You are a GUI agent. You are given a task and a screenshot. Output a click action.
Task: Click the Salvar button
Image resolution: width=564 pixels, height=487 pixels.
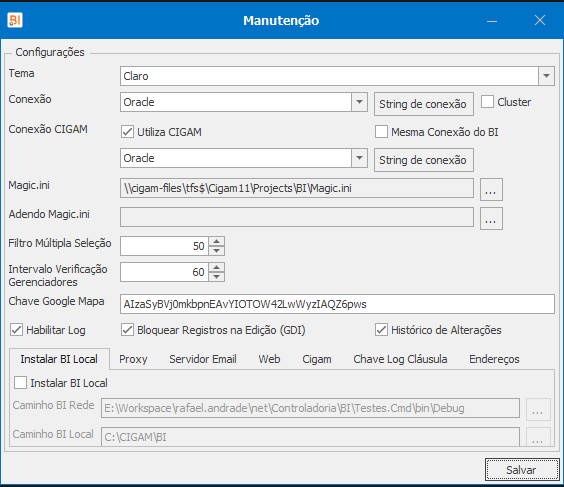(x=522, y=469)
